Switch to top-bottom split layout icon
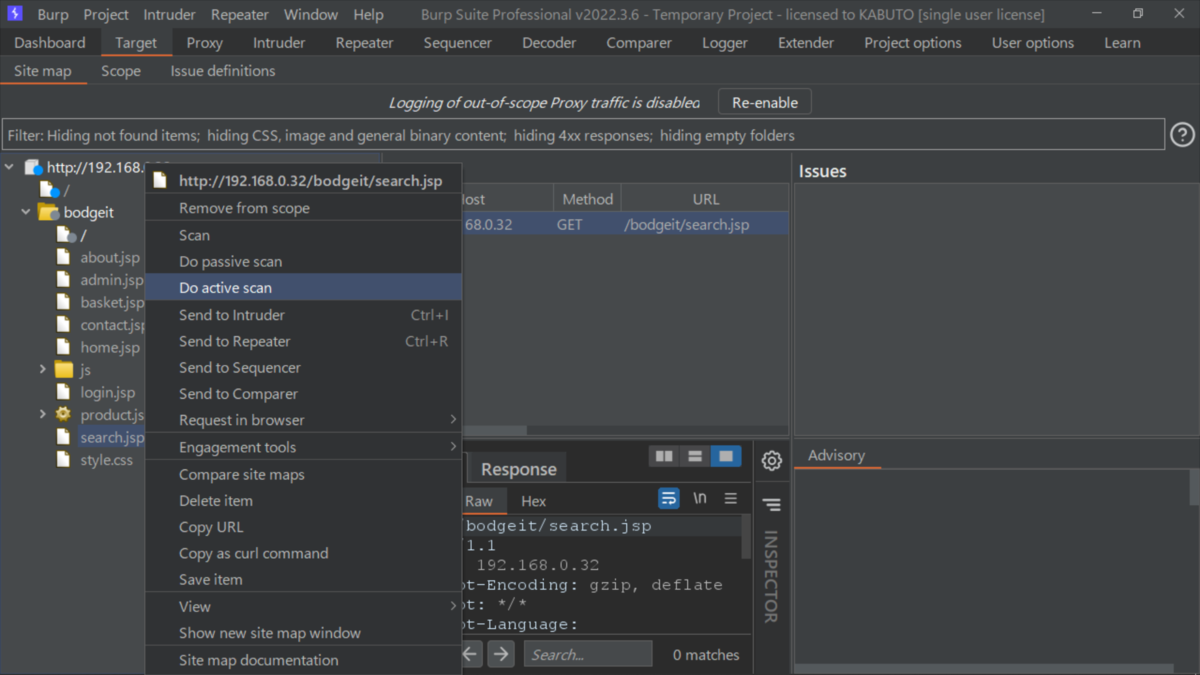 [x=695, y=456]
